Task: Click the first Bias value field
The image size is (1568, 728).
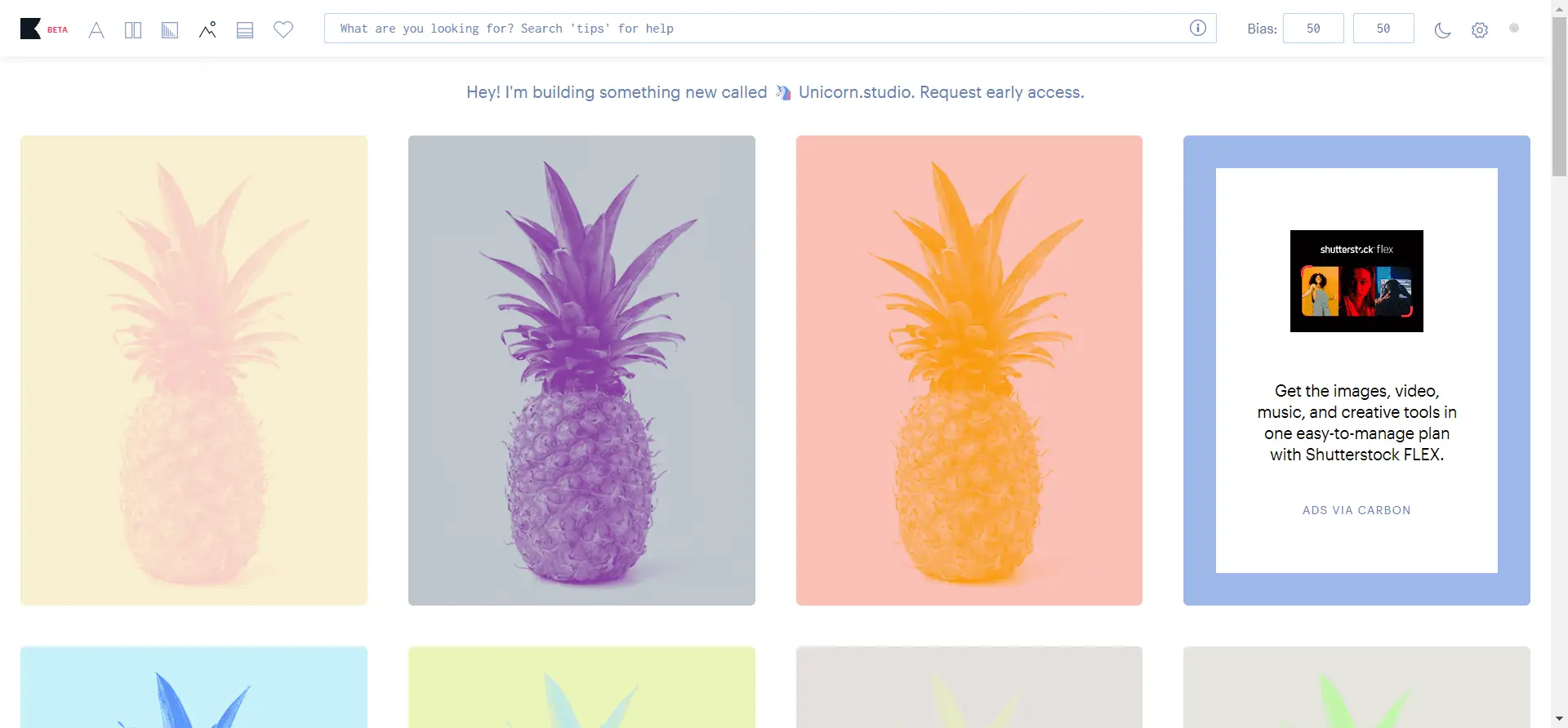Action: 1313,28
